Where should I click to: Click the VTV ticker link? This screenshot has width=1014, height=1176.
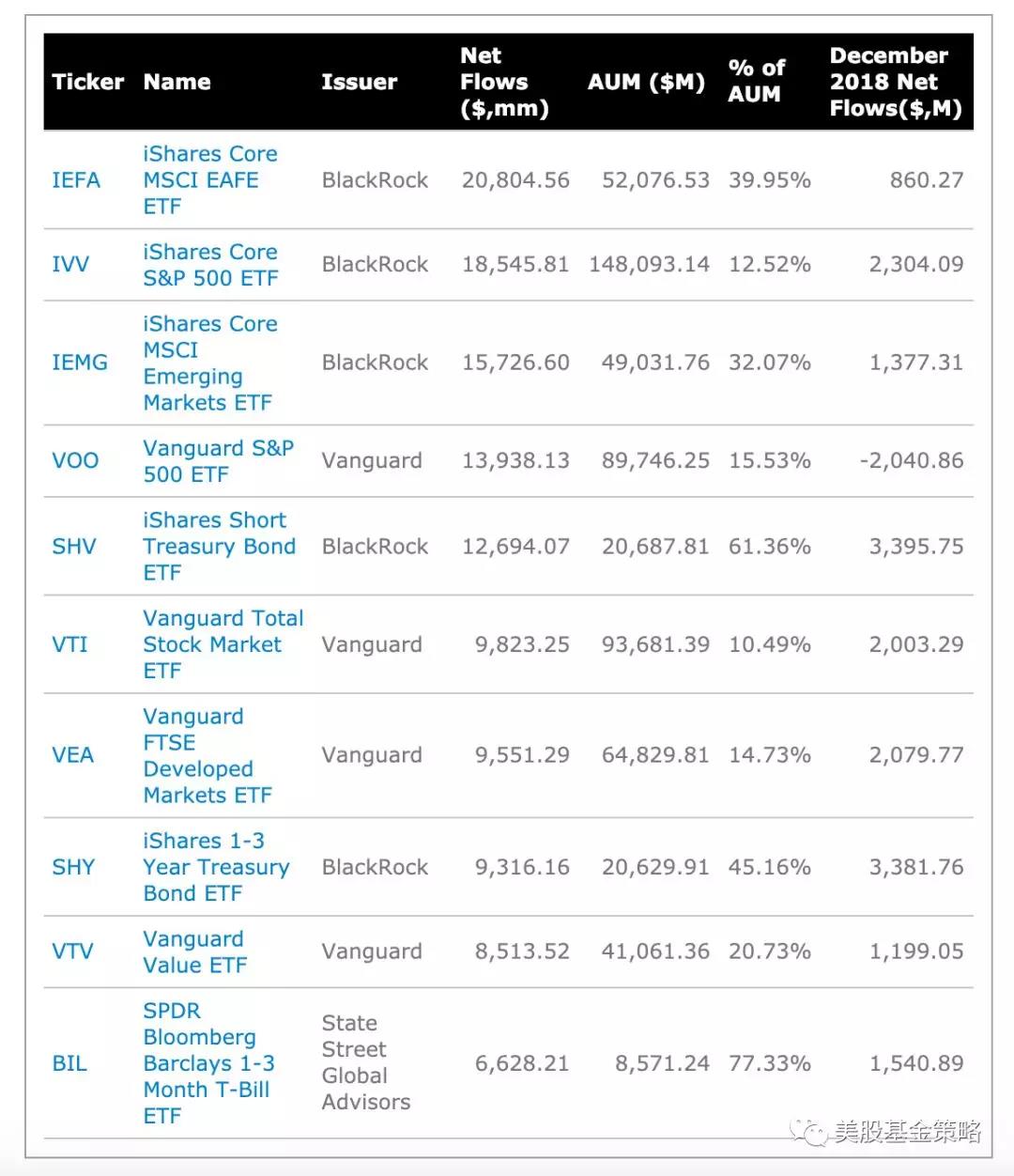72,952
